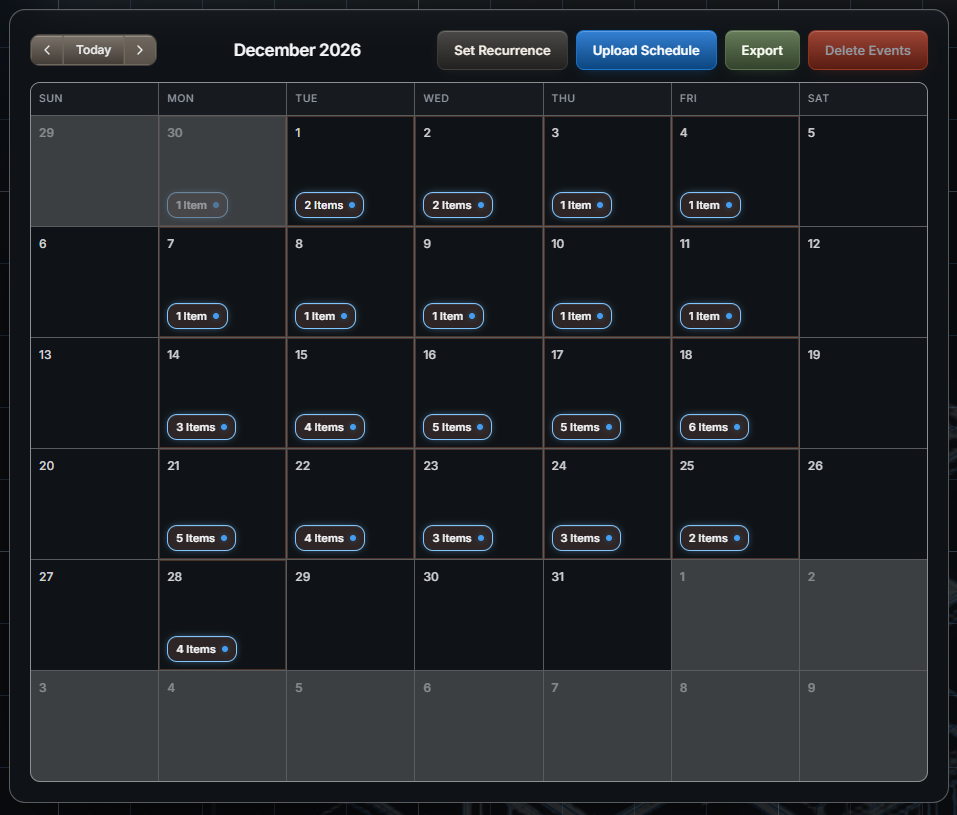Open the 6 Items badge on December 18
Screen dimensions: 957x815
point(714,427)
